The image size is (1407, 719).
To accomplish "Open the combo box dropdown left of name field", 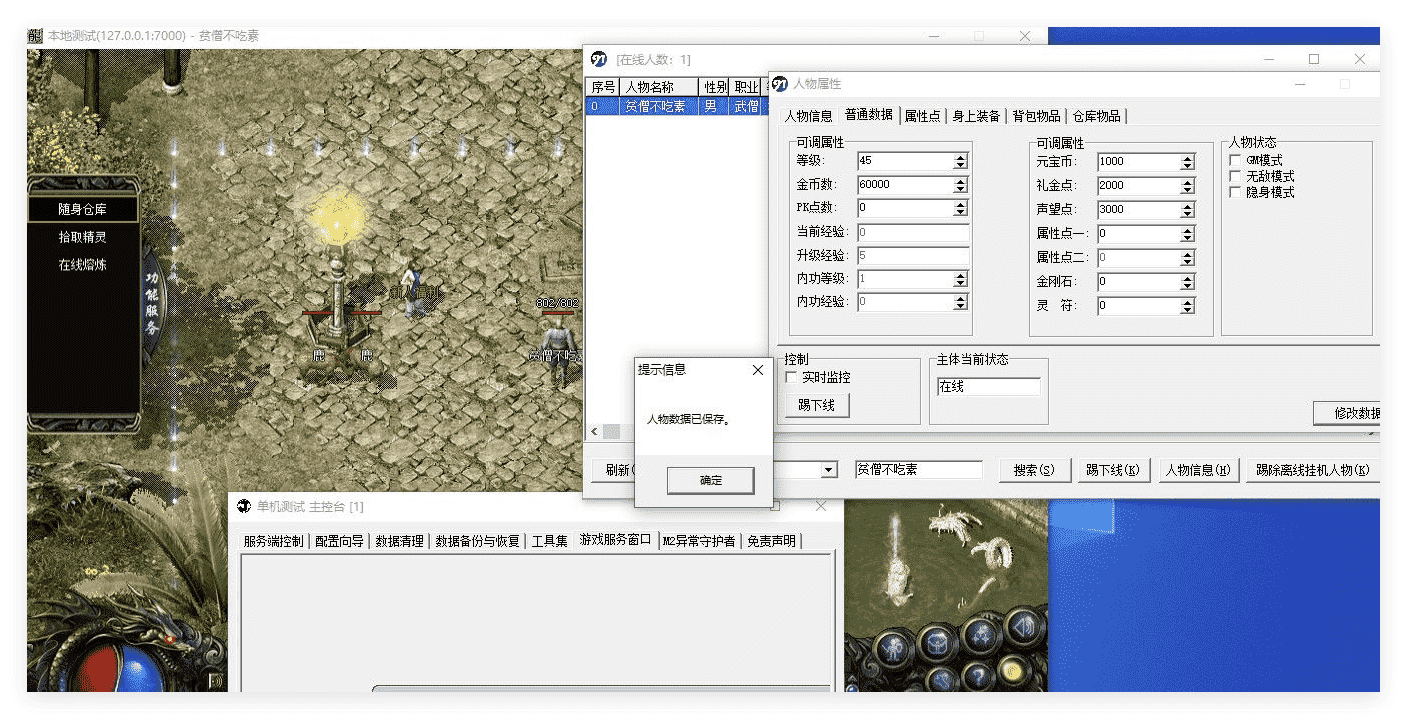I will [x=829, y=470].
